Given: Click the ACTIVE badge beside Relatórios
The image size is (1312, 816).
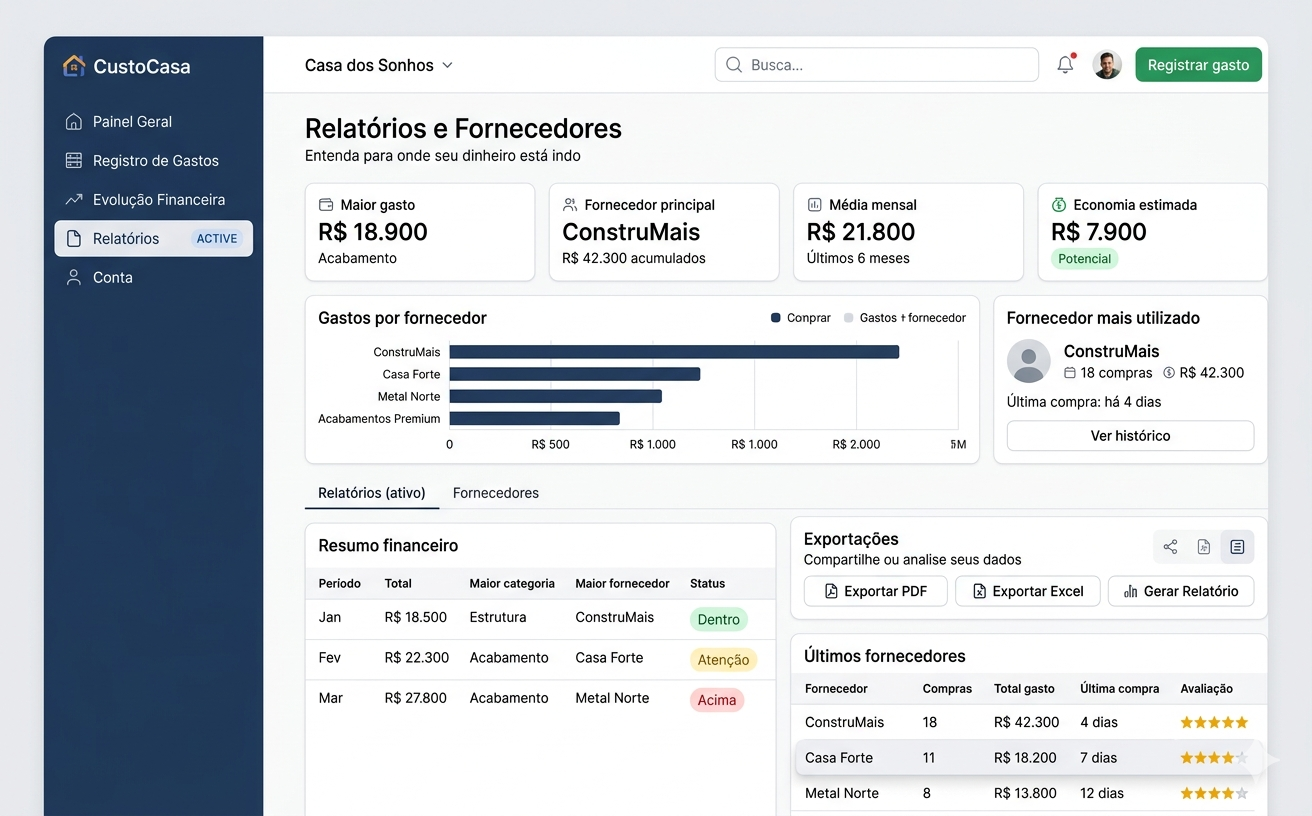Looking at the screenshot, I should tap(217, 238).
